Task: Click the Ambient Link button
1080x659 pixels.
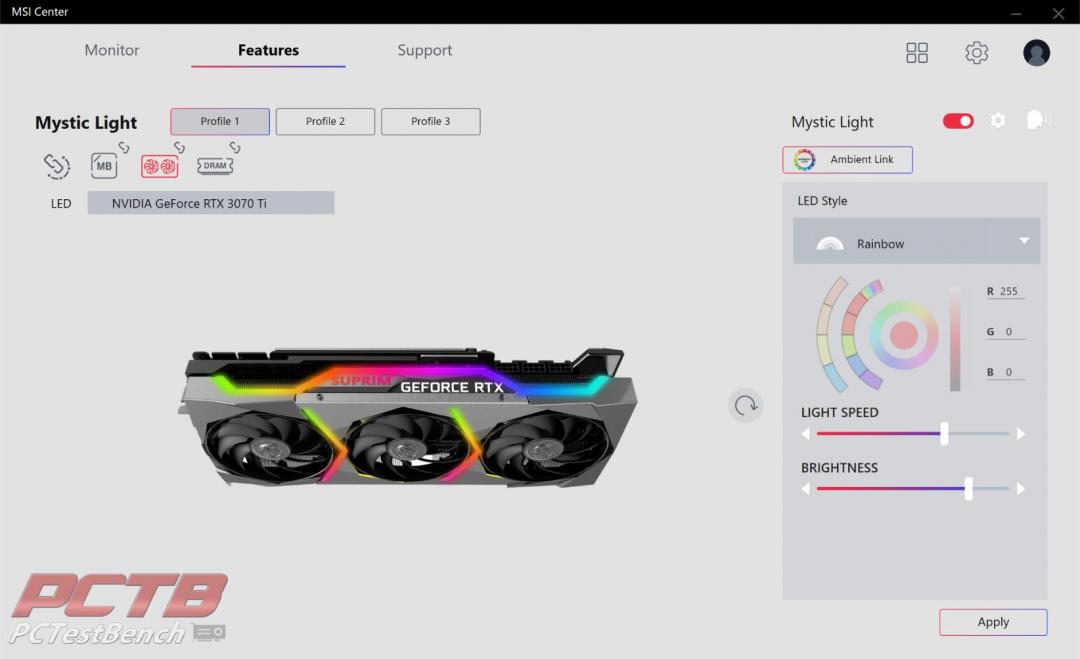Action: pyautogui.click(x=847, y=160)
